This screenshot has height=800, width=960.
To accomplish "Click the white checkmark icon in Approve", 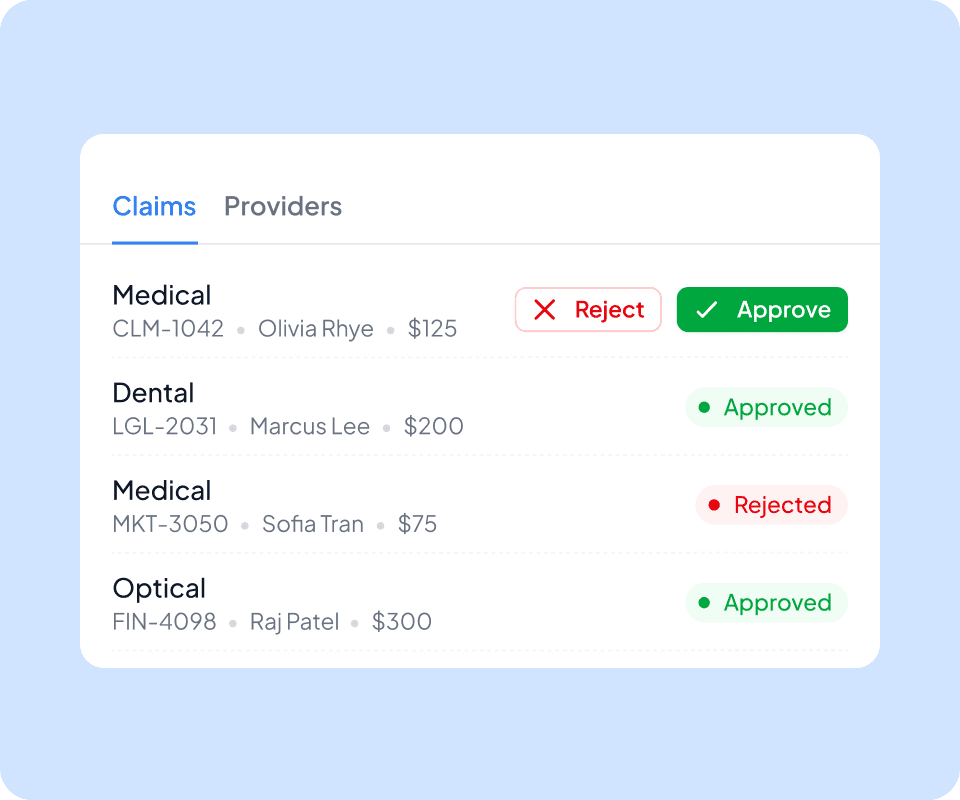I will 707,310.
